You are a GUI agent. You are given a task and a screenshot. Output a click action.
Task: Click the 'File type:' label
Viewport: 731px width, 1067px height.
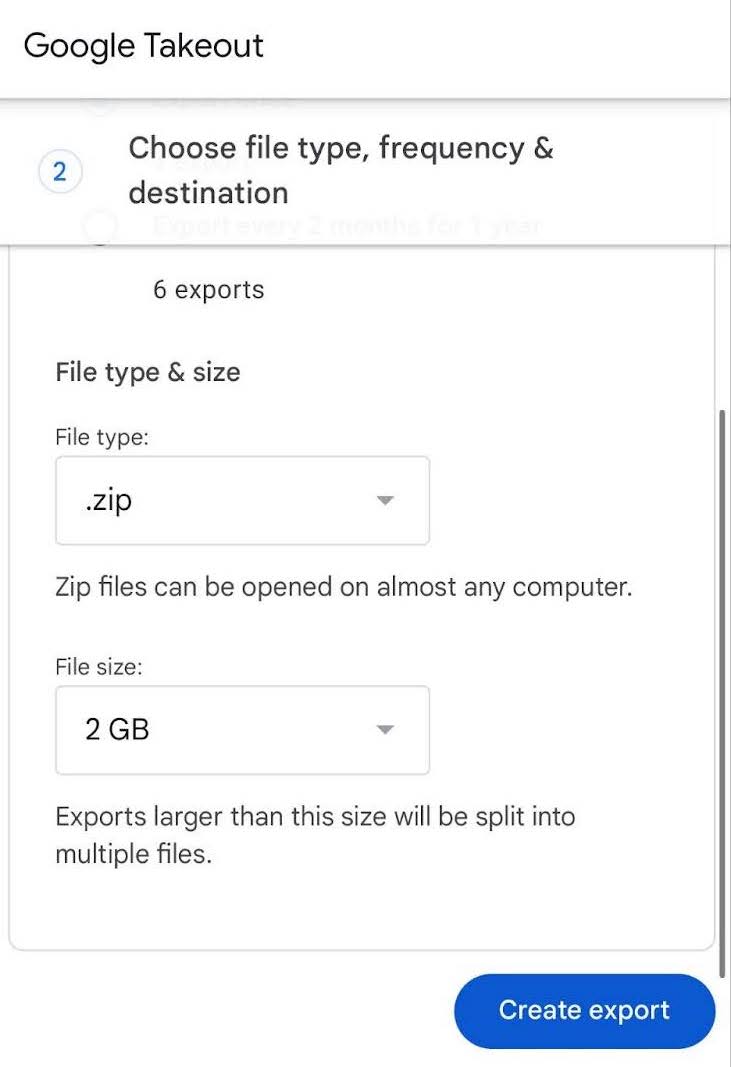pos(102,437)
